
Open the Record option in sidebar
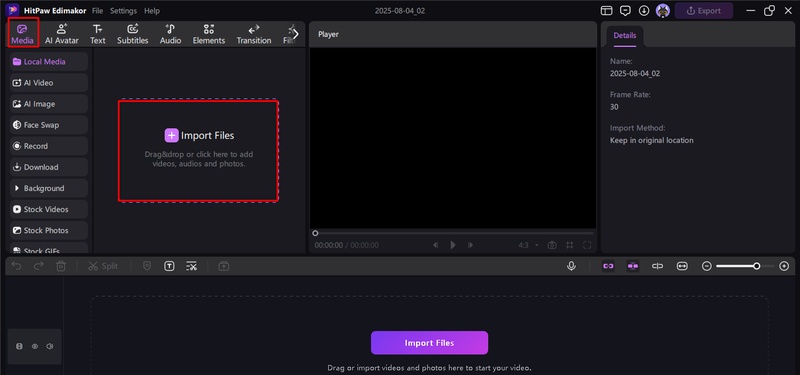pyautogui.click(x=48, y=146)
